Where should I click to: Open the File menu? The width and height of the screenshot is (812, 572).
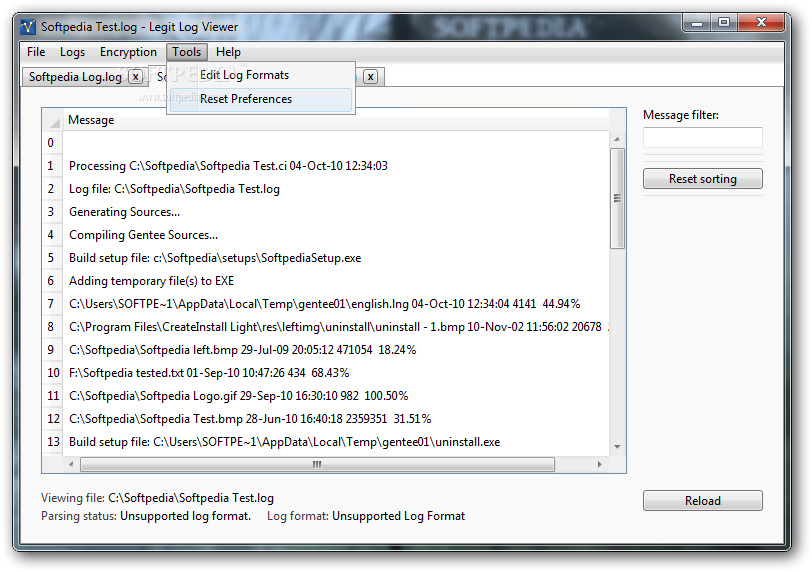coord(36,52)
